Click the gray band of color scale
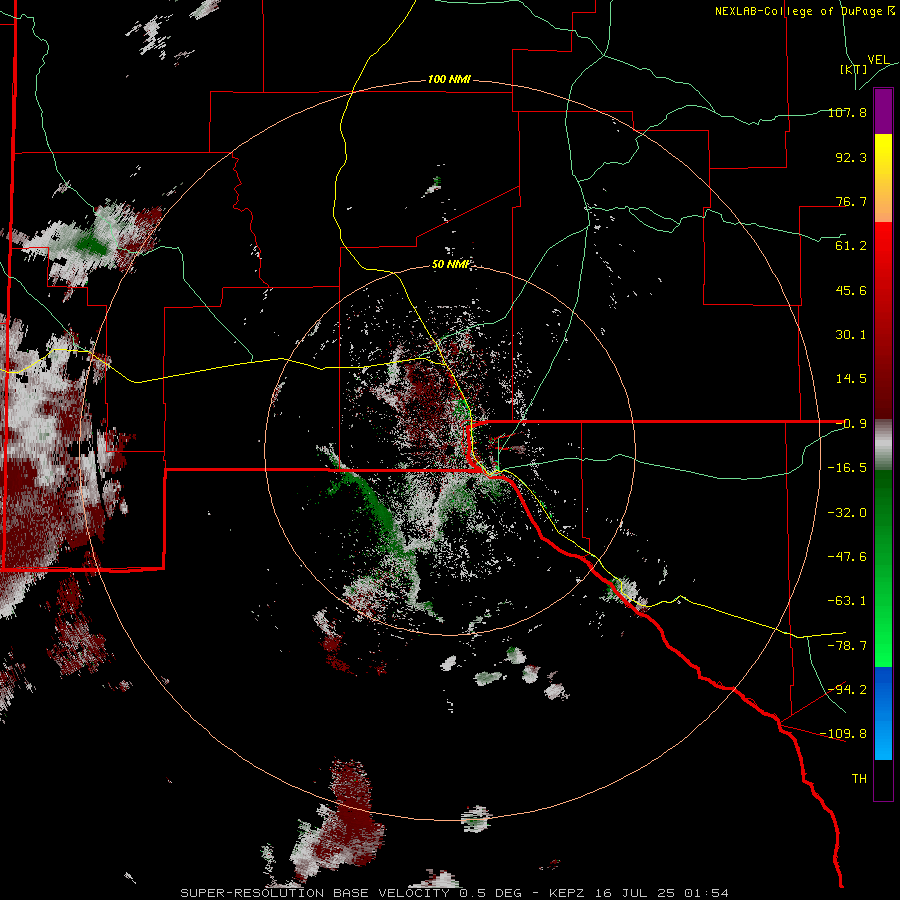 click(883, 445)
